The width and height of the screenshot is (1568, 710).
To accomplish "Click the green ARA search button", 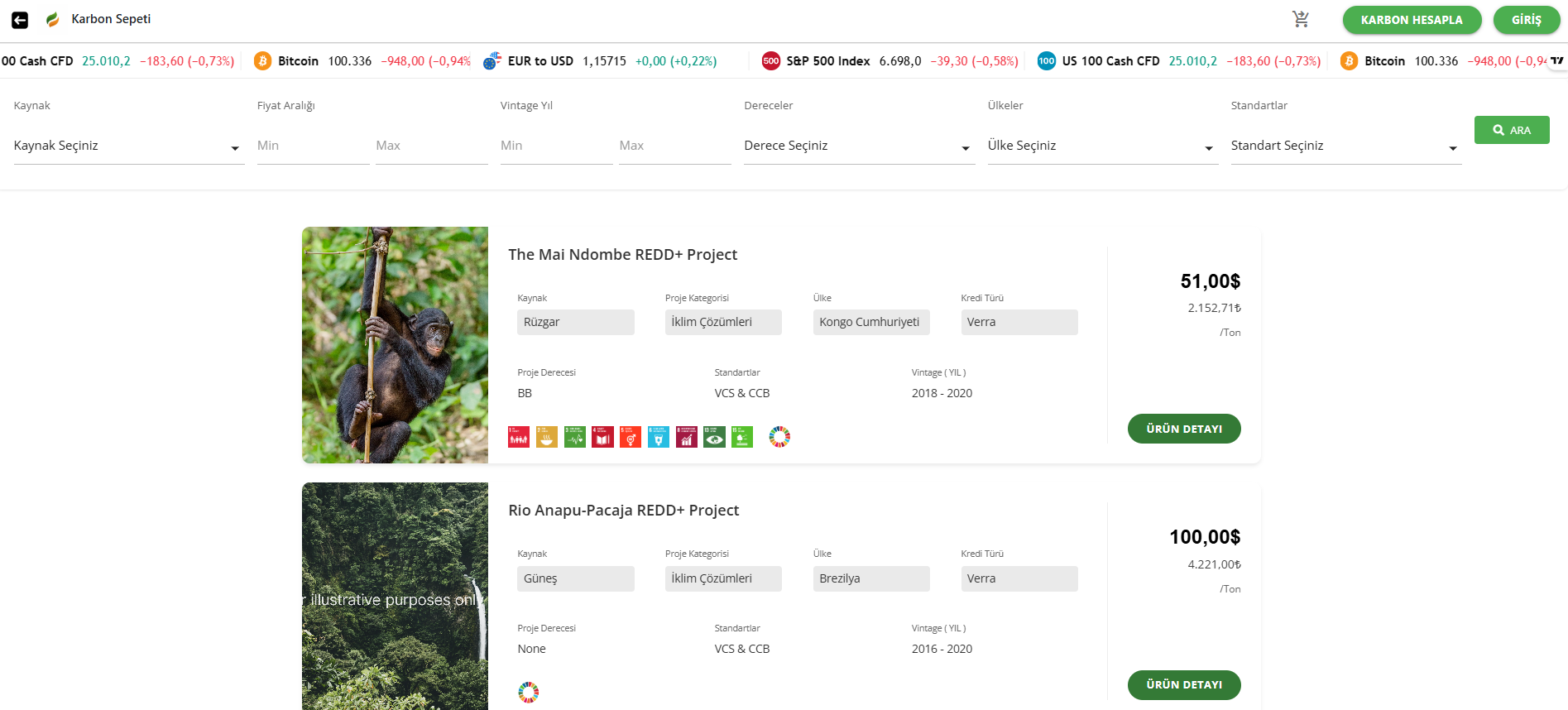I will [x=1511, y=130].
